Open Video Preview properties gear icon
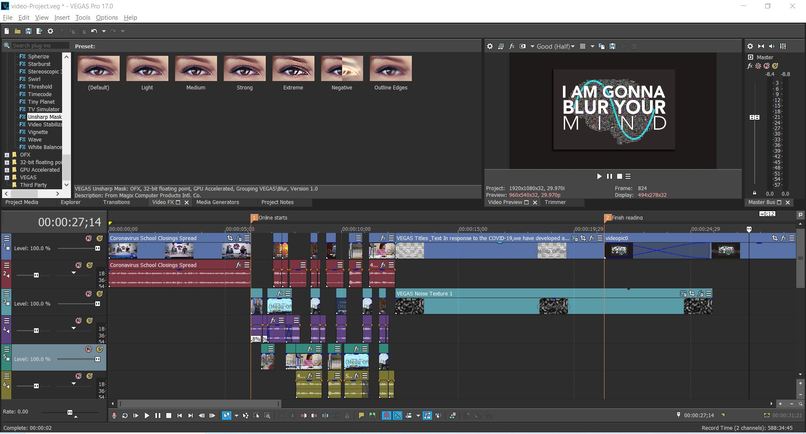The image size is (806, 434). pos(490,46)
